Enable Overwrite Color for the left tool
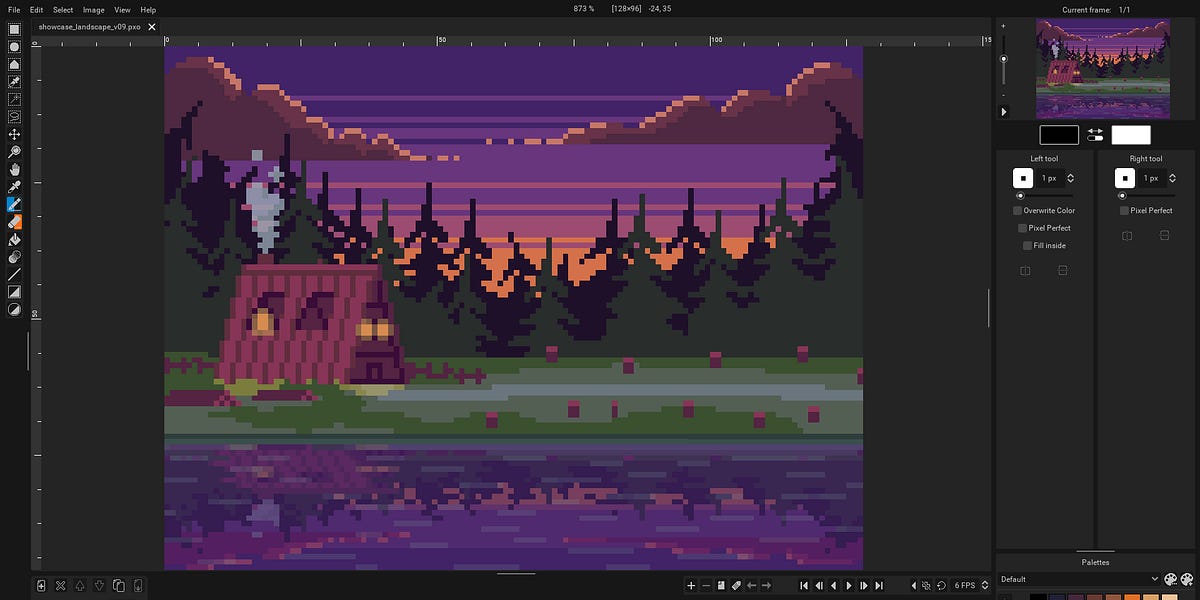1200x600 pixels. pos(1018,210)
